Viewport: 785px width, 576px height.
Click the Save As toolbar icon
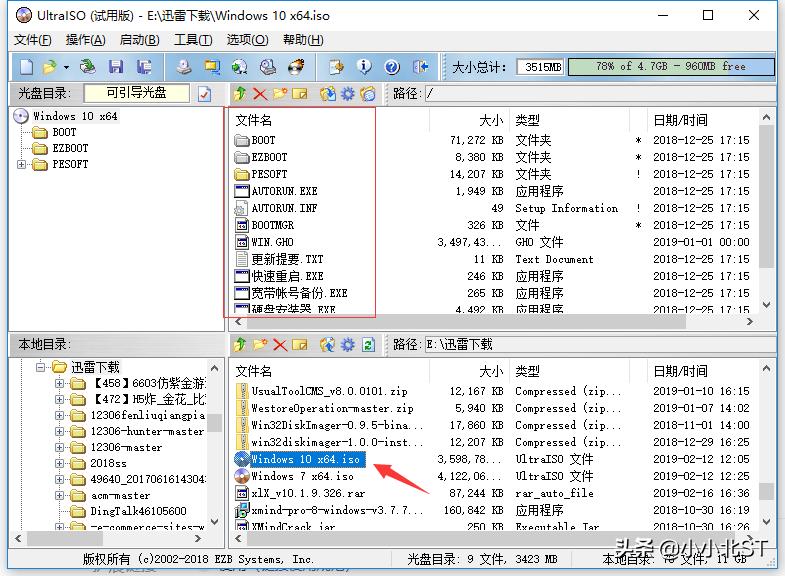pyautogui.click(x=144, y=67)
